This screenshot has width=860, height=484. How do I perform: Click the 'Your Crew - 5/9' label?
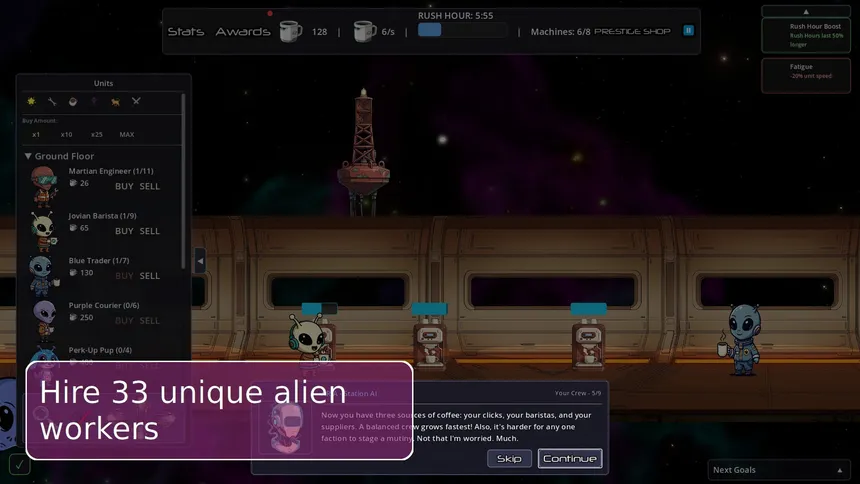point(578,393)
